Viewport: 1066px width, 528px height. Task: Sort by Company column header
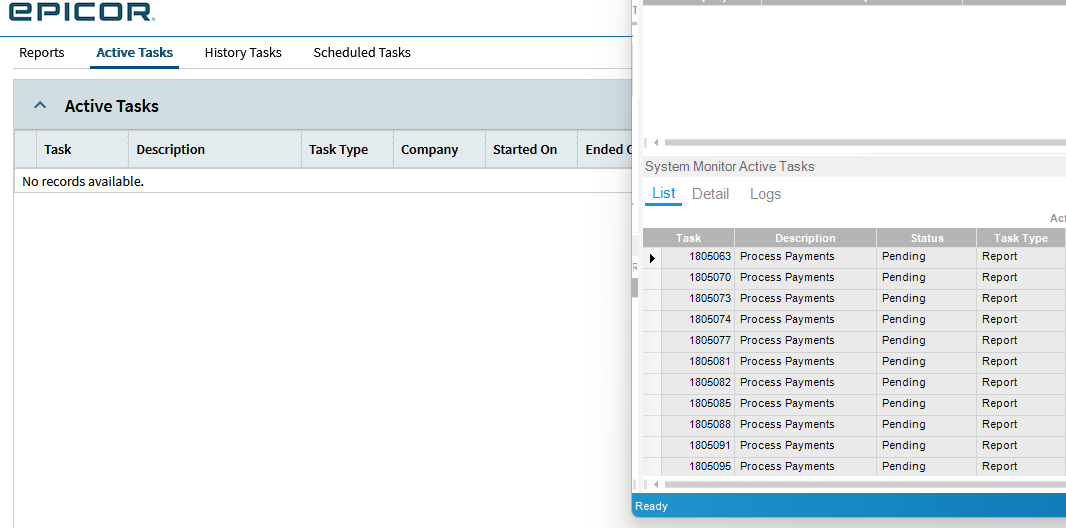tap(439, 149)
